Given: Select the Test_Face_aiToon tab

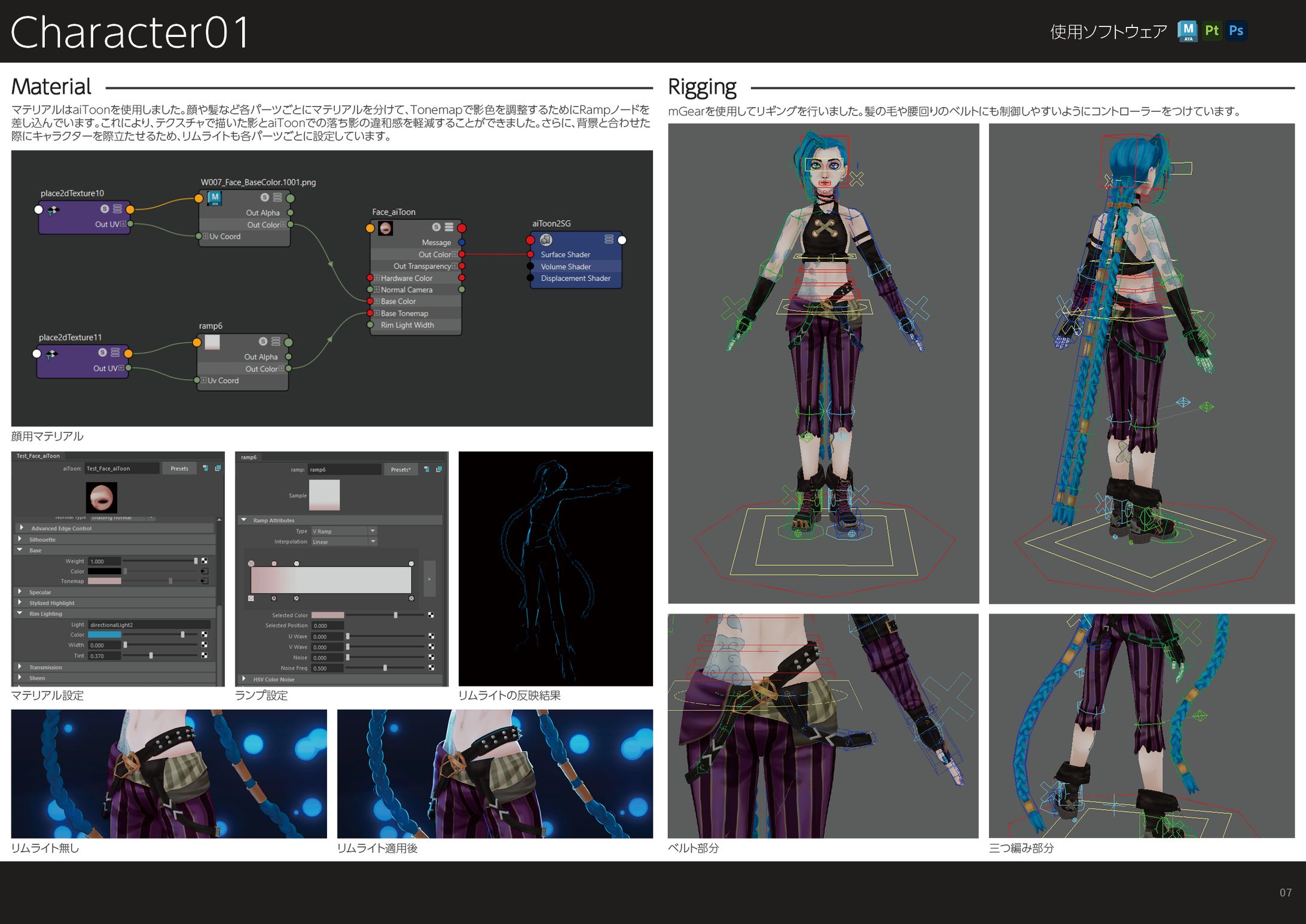Looking at the screenshot, I should [38, 456].
